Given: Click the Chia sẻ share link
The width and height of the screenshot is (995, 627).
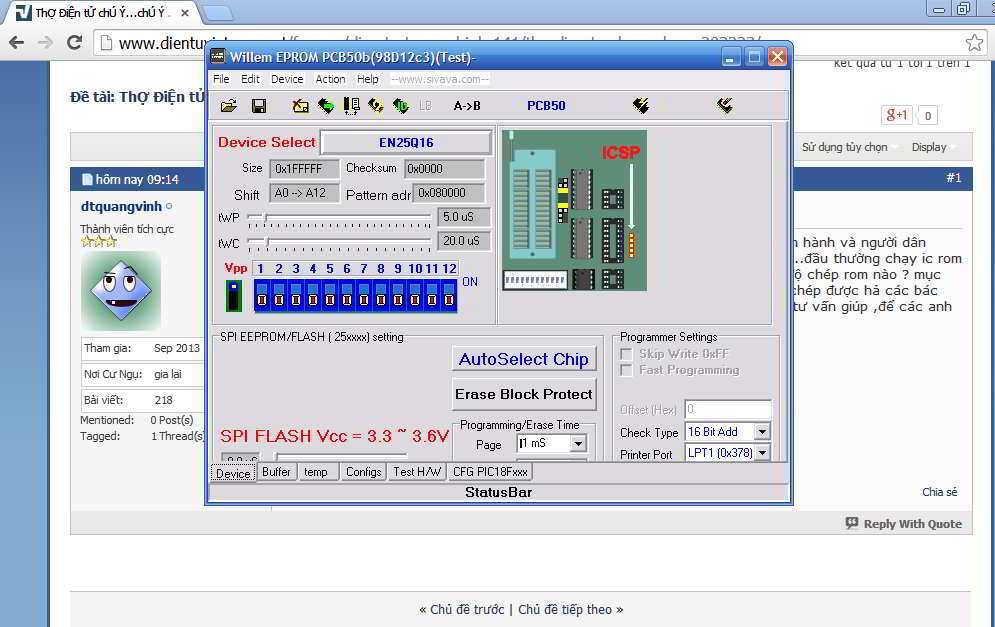Looking at the screenshot, I should 939,492.
